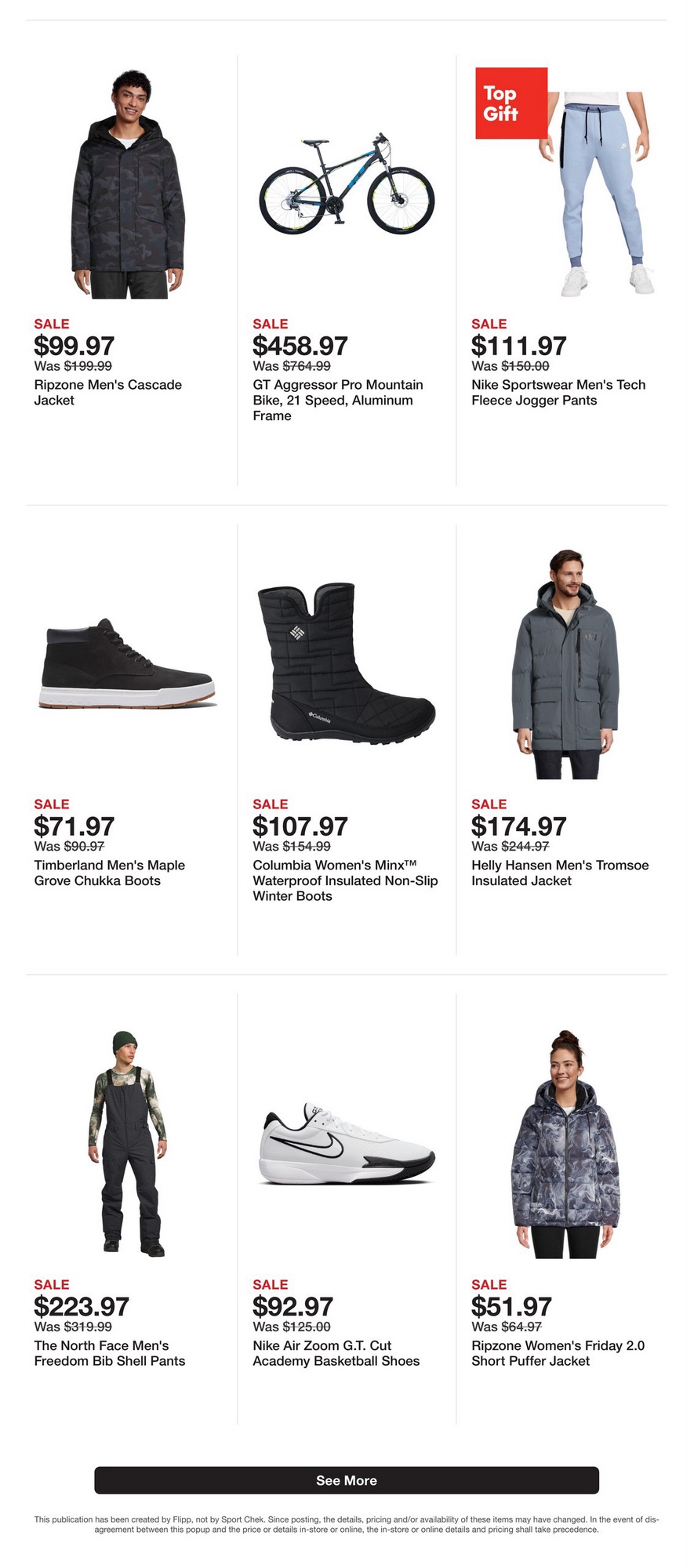View the Helly Hansen Tromsoe jacket photo
Screen dimensions: 694x1568
[565, 664]
